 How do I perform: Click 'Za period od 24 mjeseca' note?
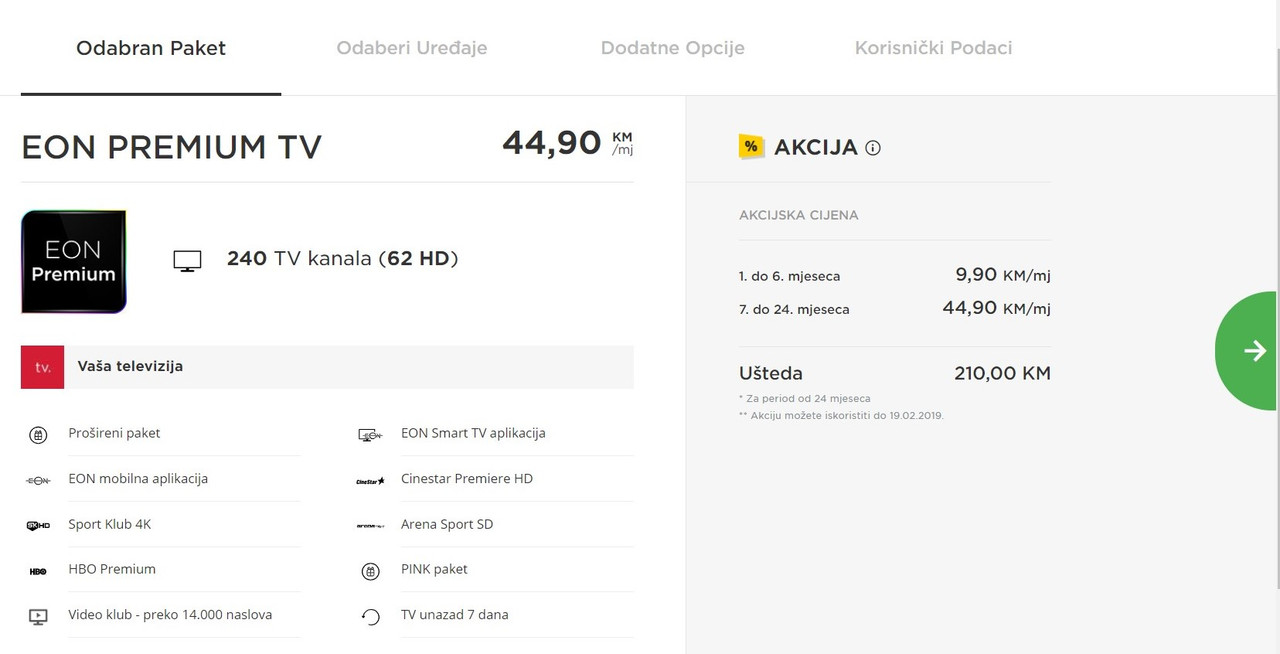pos(804,398)
